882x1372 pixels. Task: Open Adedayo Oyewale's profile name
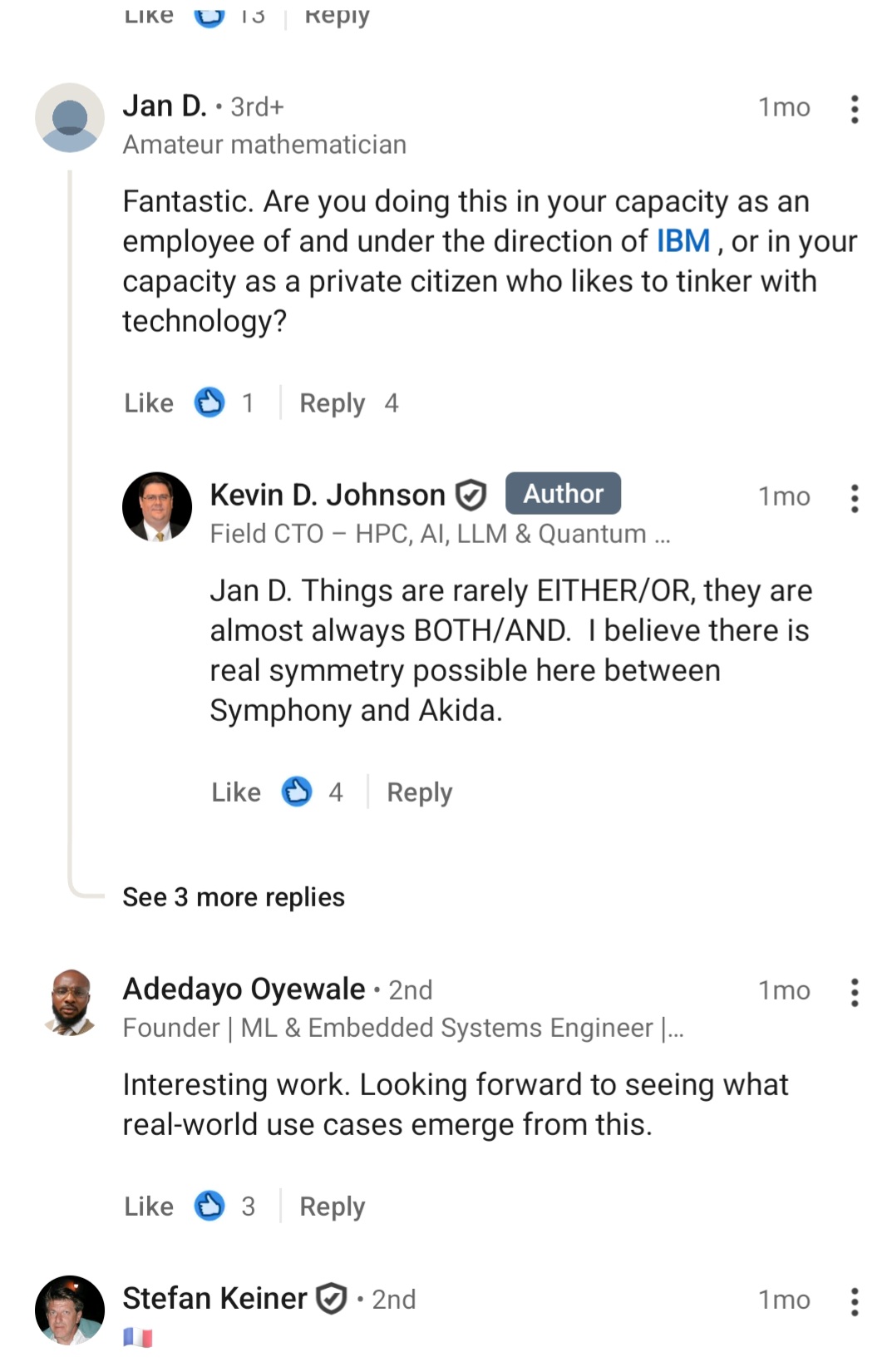[244, 990]
